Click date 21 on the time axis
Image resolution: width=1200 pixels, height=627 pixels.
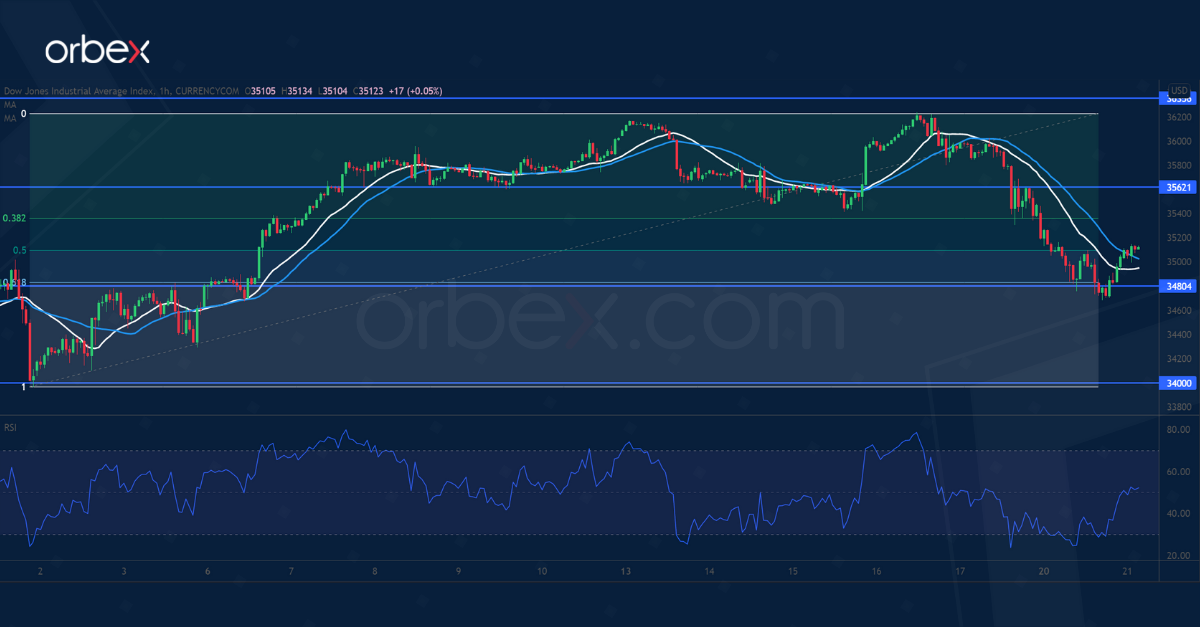click(x=1127, y=571)
